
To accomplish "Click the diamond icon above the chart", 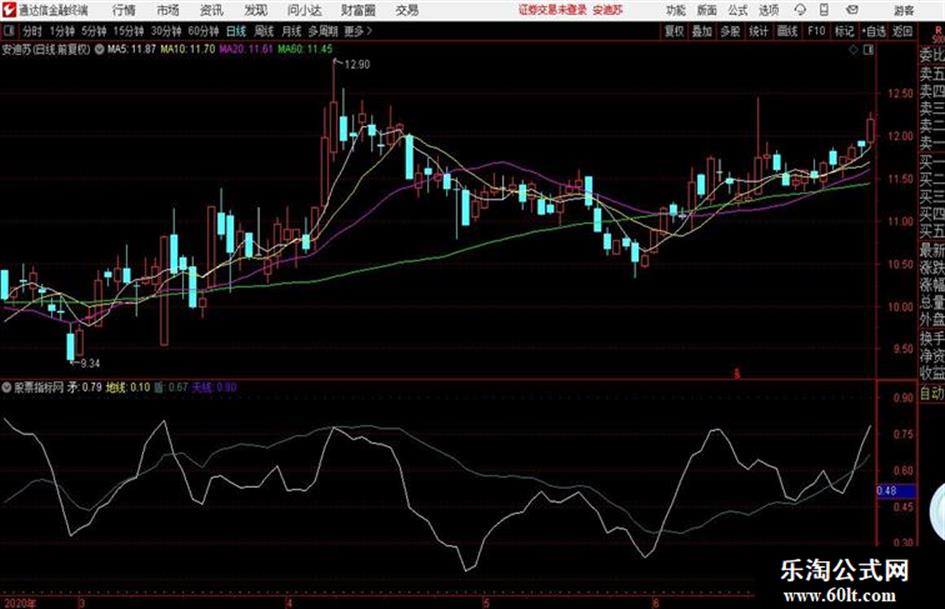I will [x=853, y=50].
